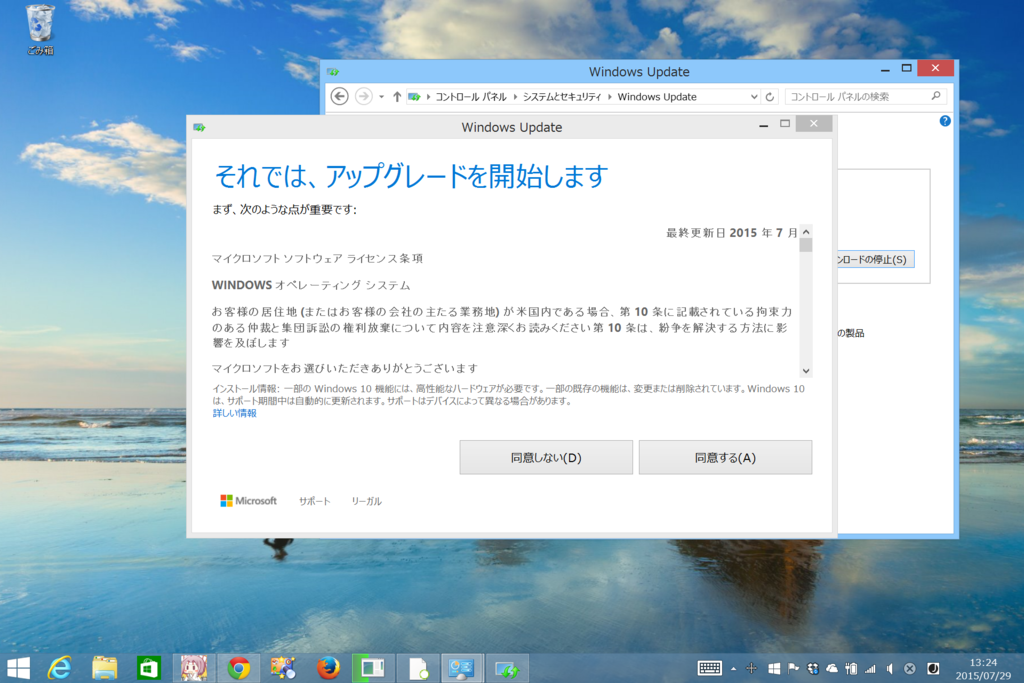Open the Windows Store taskbar icon
This screenshot has width=1024, height=683.
(x=149, y=668)
